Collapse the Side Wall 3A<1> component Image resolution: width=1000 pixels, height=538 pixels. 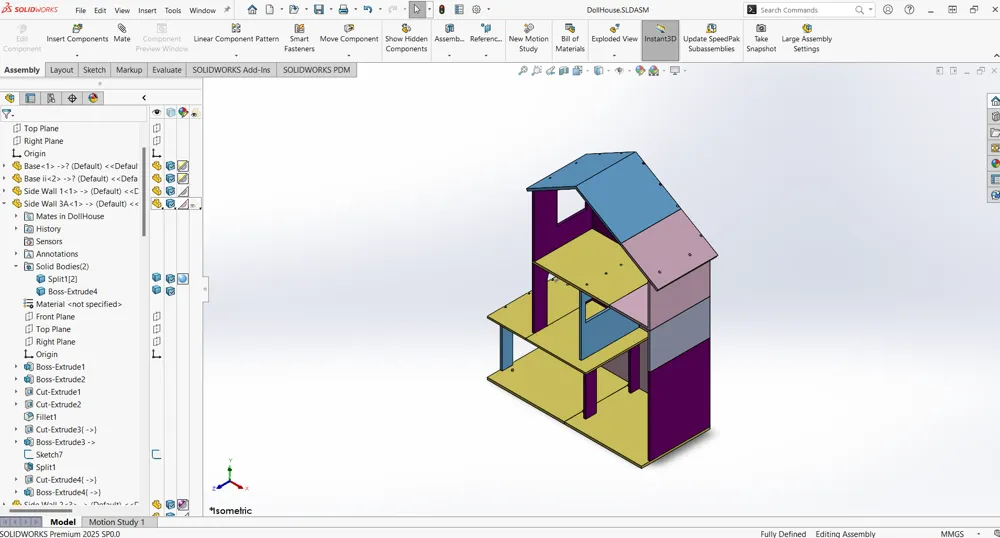(4, 204)
